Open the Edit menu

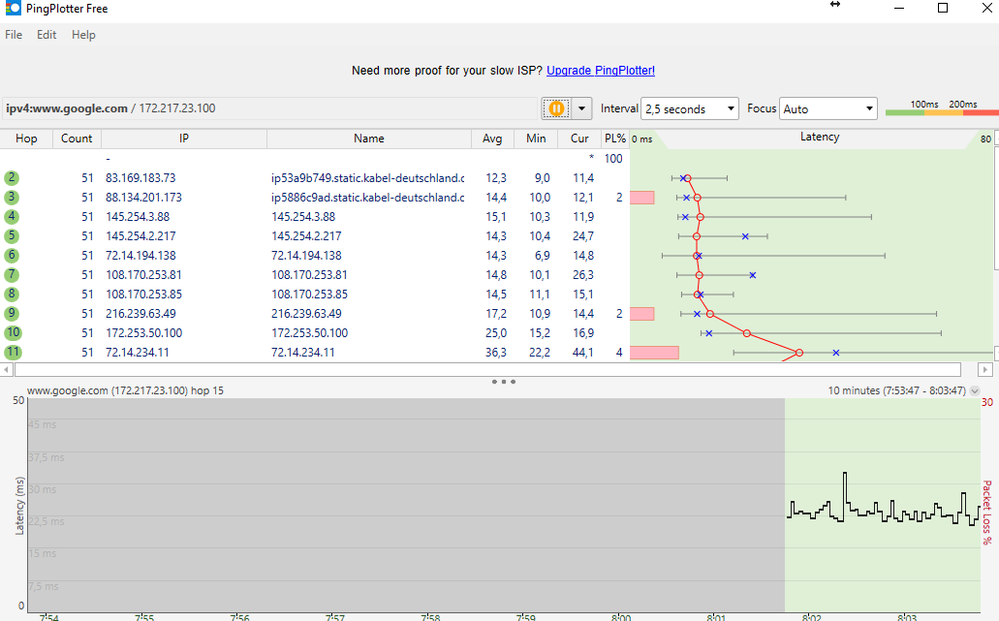(x=47, y=35)
